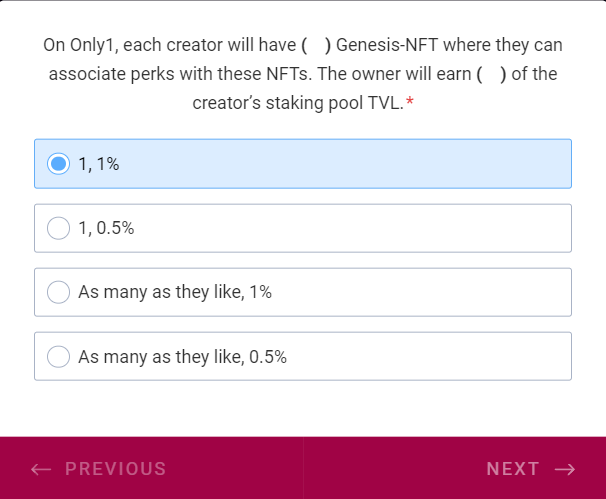Click the "As many as they like, 0.5%" text
This screenshot has height=499, width=606.
(x=182, y=356)
